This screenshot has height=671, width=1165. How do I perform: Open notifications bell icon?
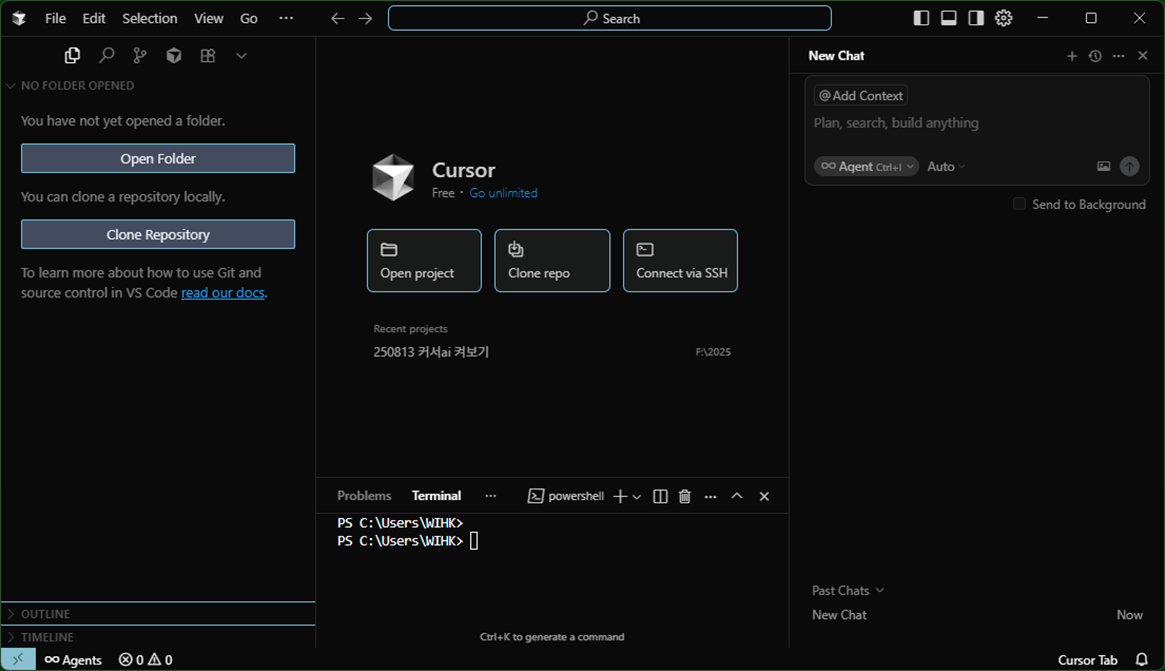(x=1142, y=660)
